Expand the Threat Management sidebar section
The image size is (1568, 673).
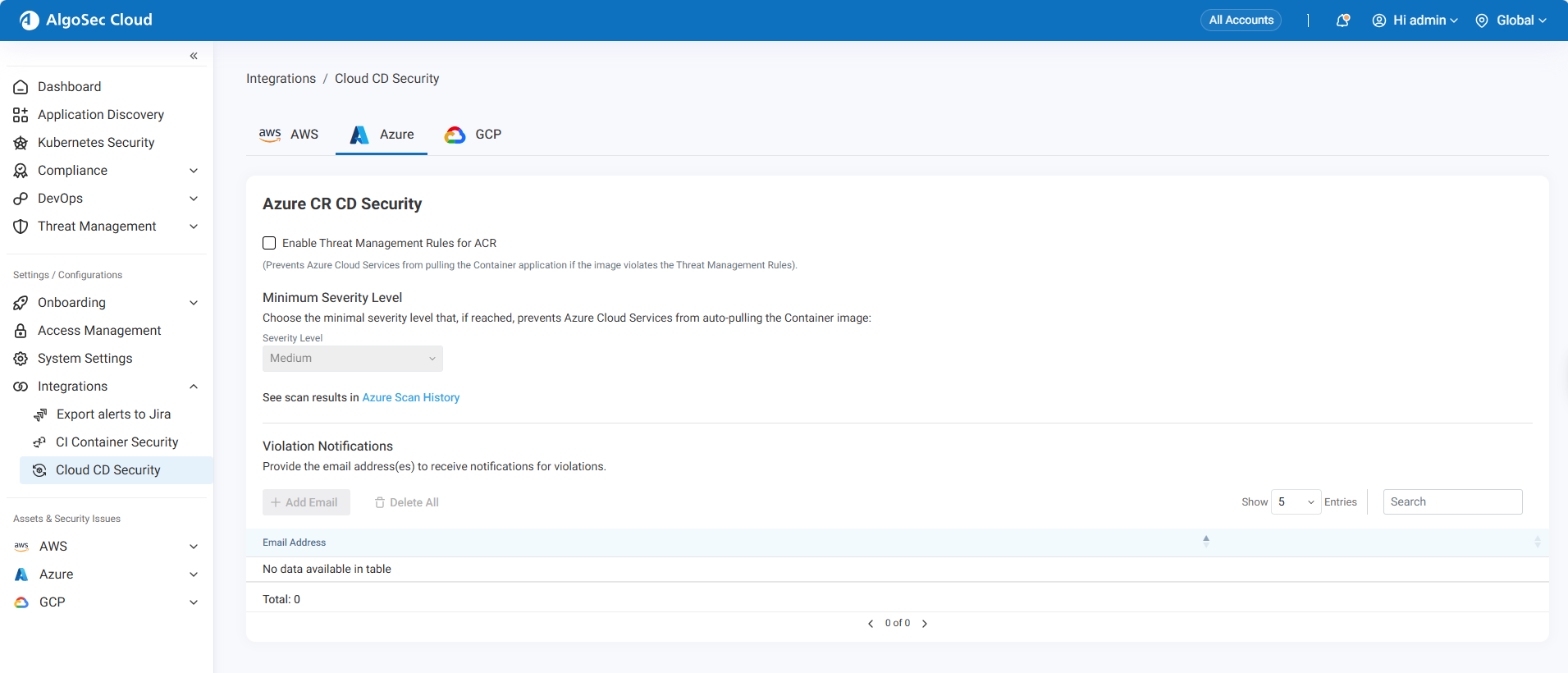(194, 227)
